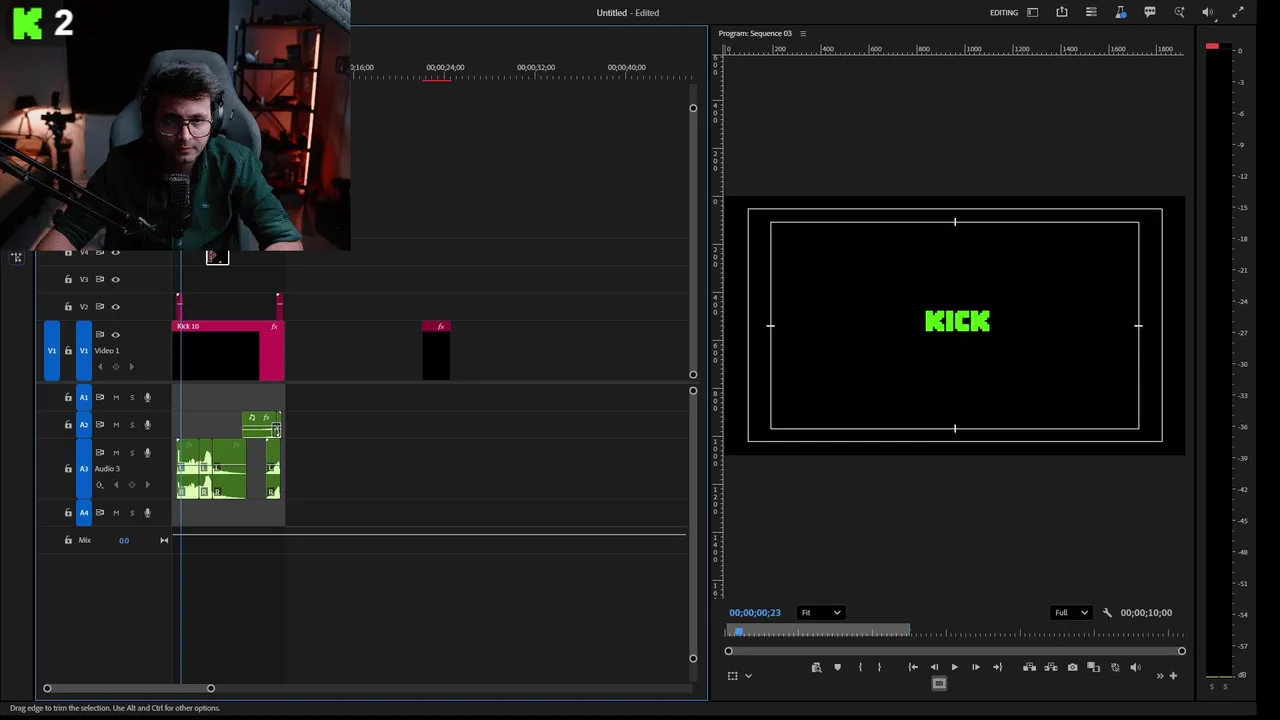Click Add Marker in Program monitor

[838, 667]
